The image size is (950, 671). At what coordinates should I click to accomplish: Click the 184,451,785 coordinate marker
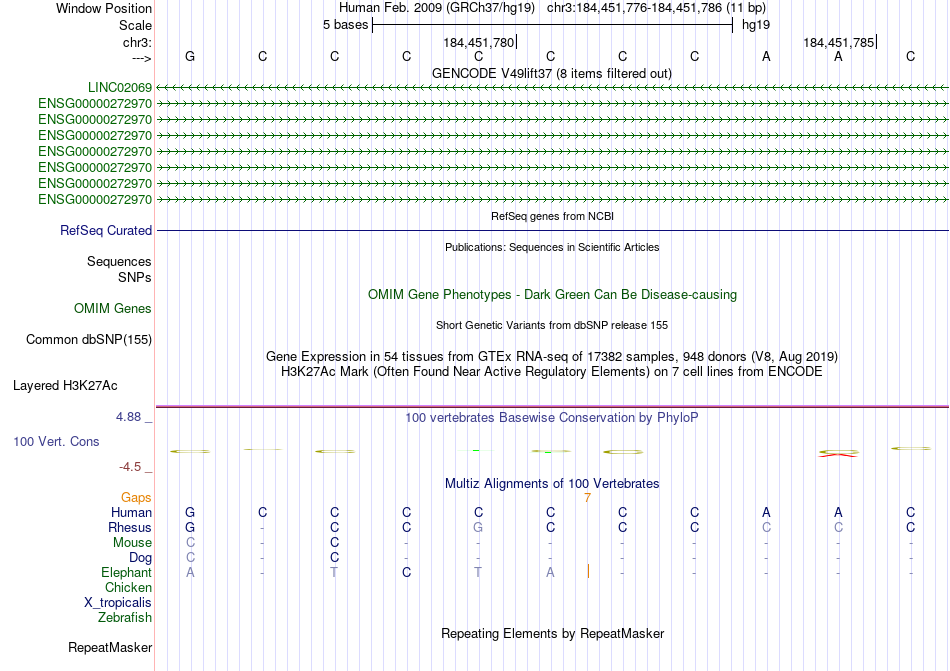pos(839,42)
